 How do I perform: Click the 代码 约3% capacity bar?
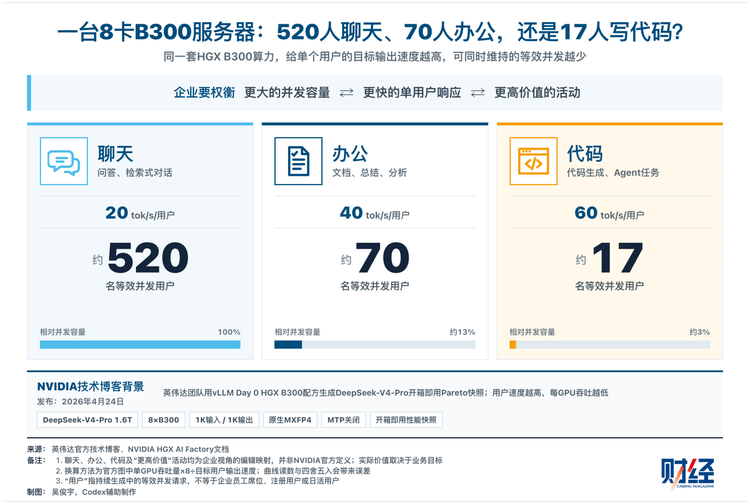coord(610,345)
